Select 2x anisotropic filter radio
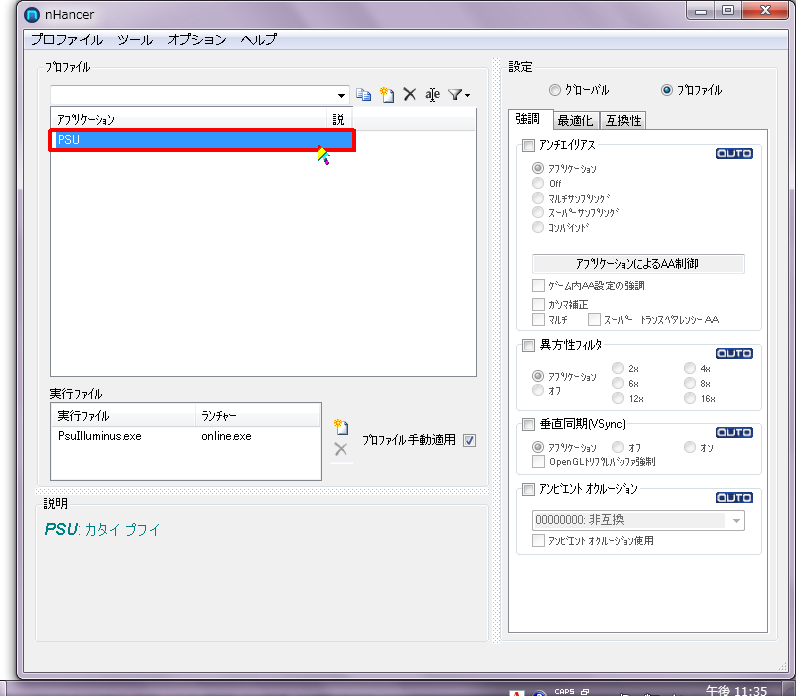 (618, 368)
